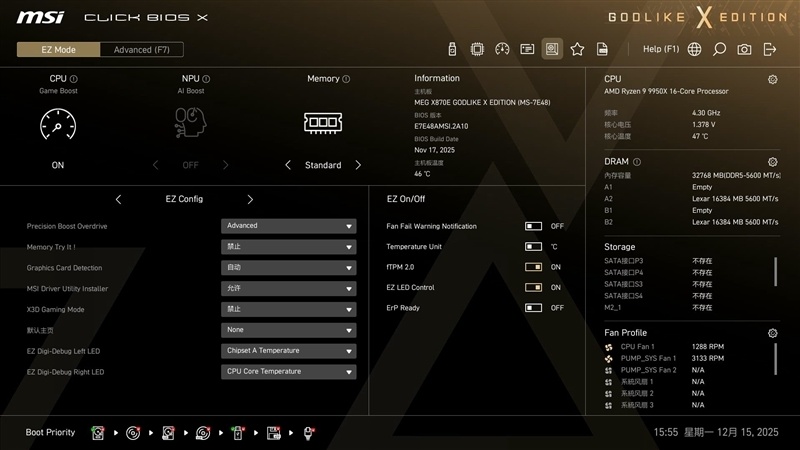Toggle Fan Fail Warning Notification switch
Screen dimensions: 800x450
click(533, 226)
